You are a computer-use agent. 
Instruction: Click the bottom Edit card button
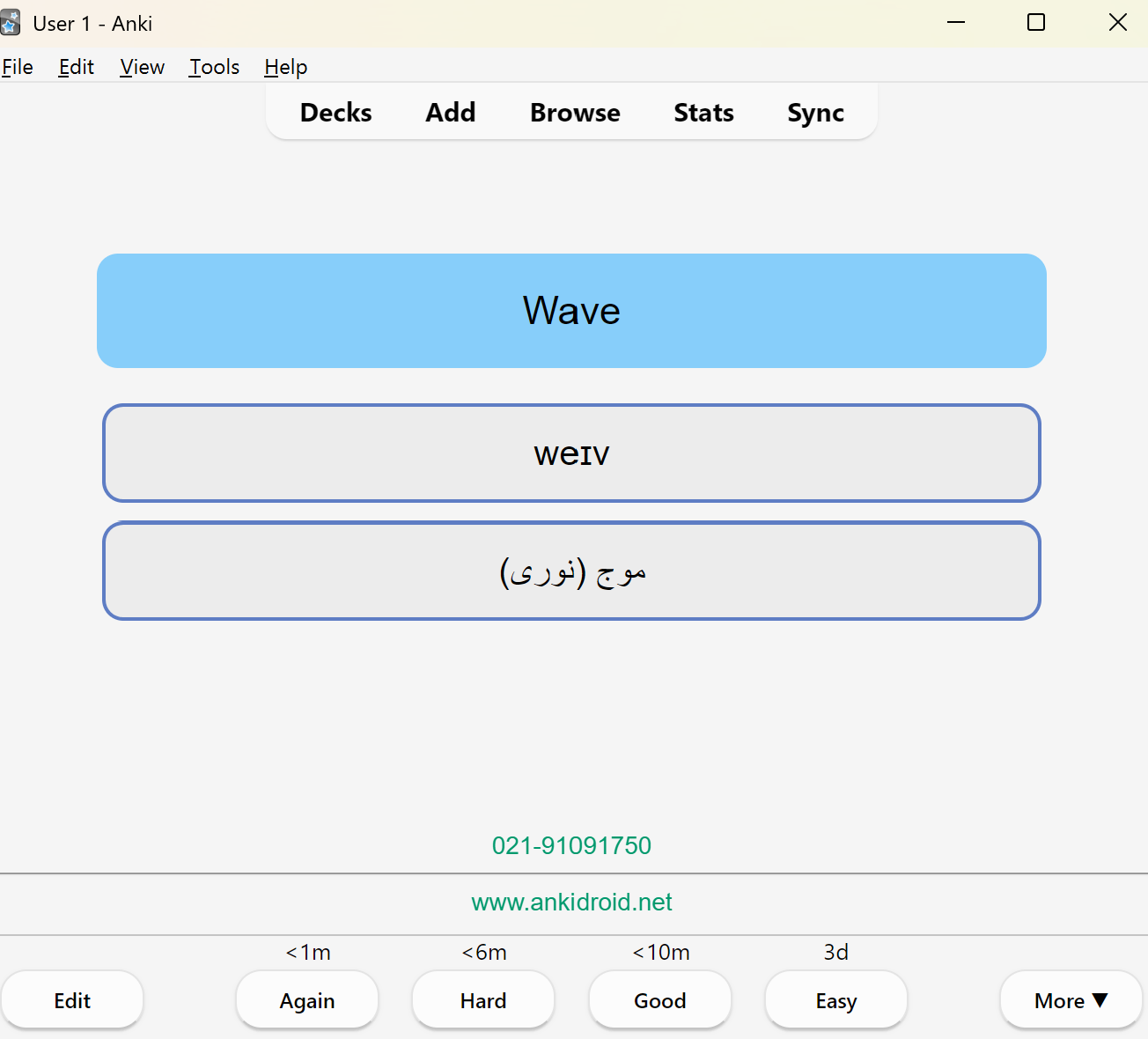click(72, 1000)
